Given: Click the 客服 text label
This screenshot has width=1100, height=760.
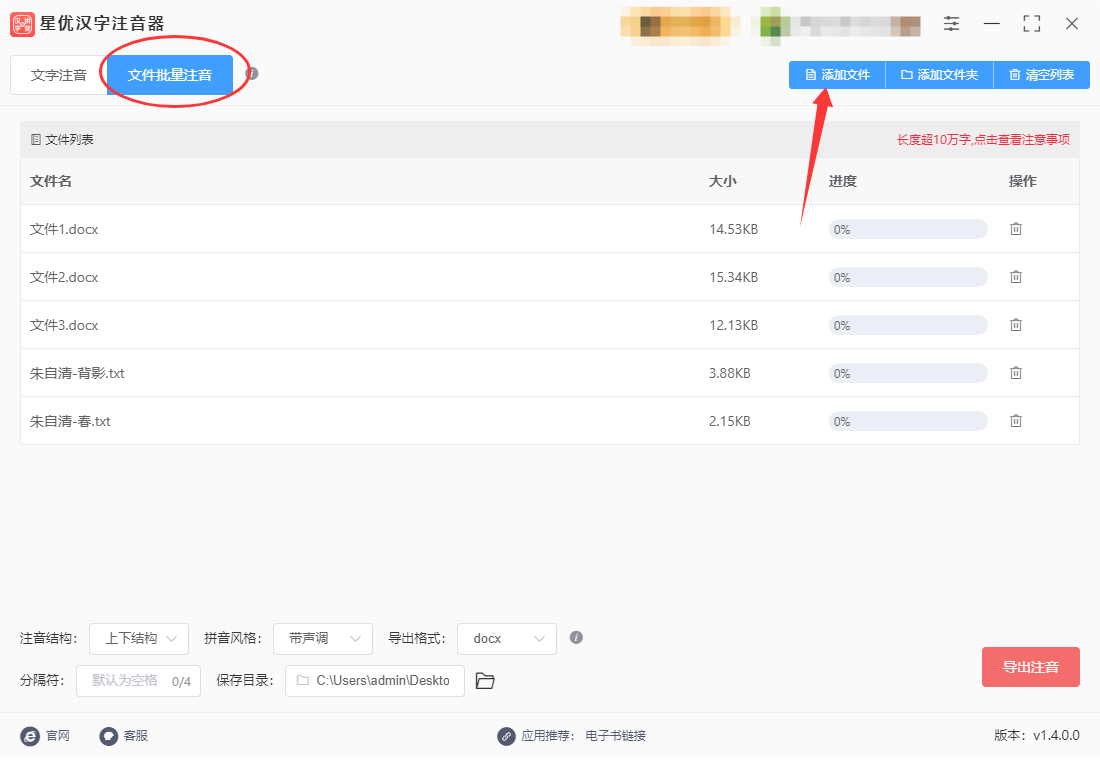Looking at the screenshot, I should coord(135,736).
